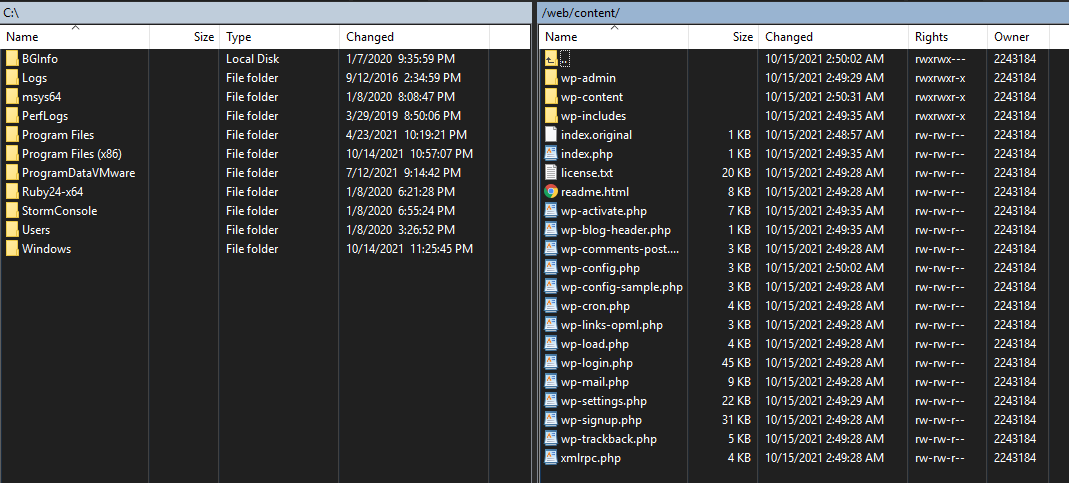The height and width of the screenshot is (483, 1069).
Task: Click the 9/12/2016 date of Logs
Action: pos(370,78)
